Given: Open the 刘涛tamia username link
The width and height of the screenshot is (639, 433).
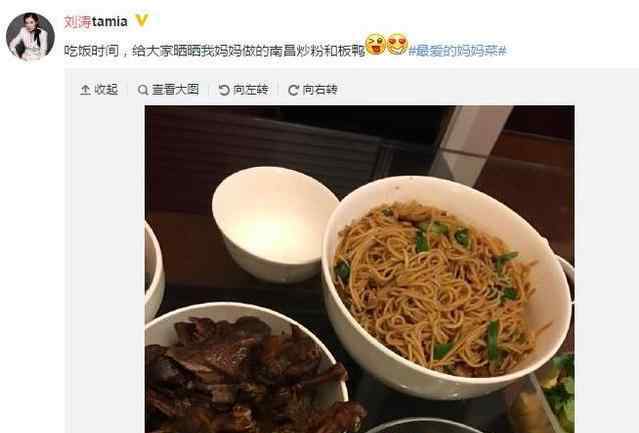Looking at the screenshot, I should point(96,22).
